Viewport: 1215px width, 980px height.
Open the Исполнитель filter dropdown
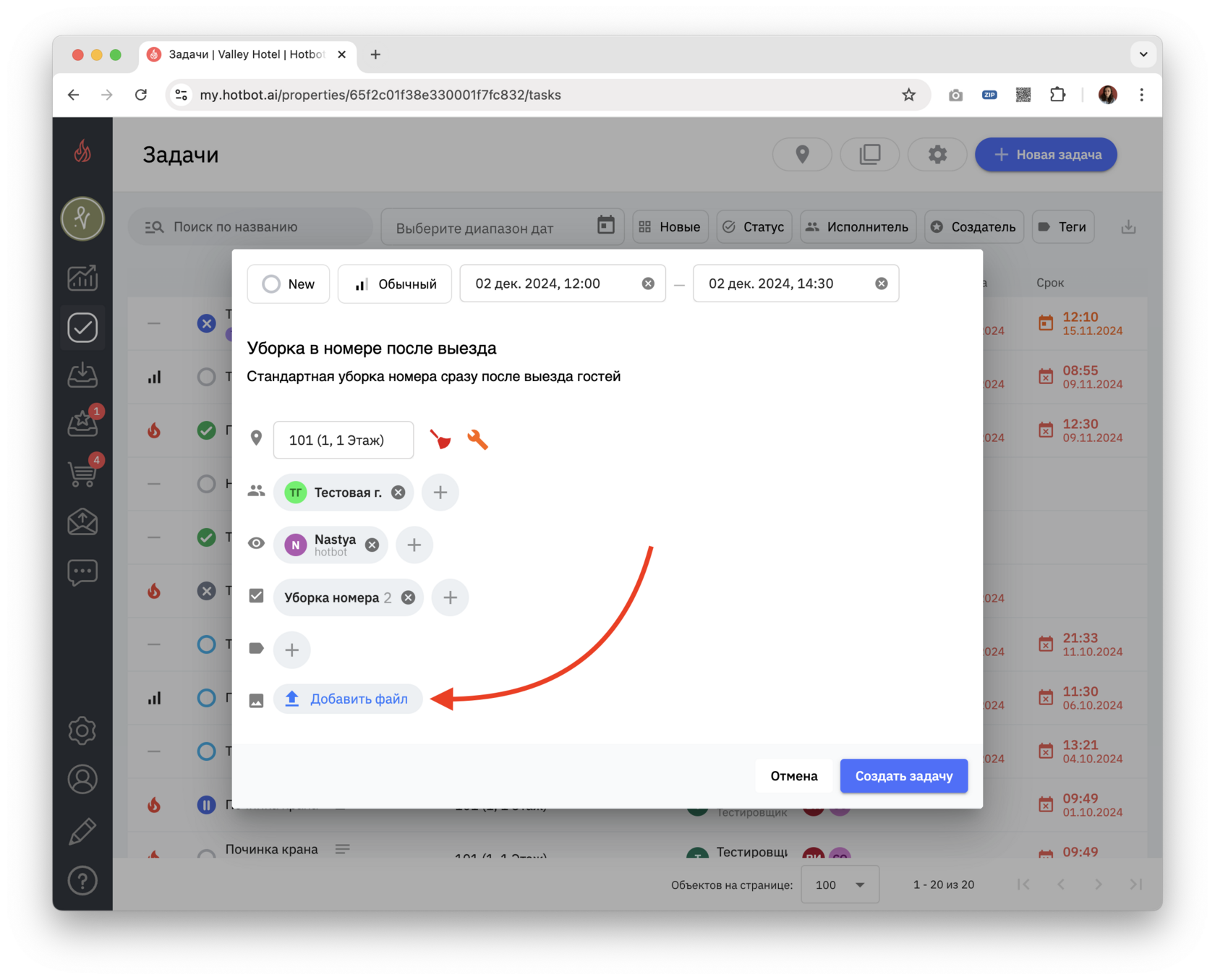tap(858, 227)
